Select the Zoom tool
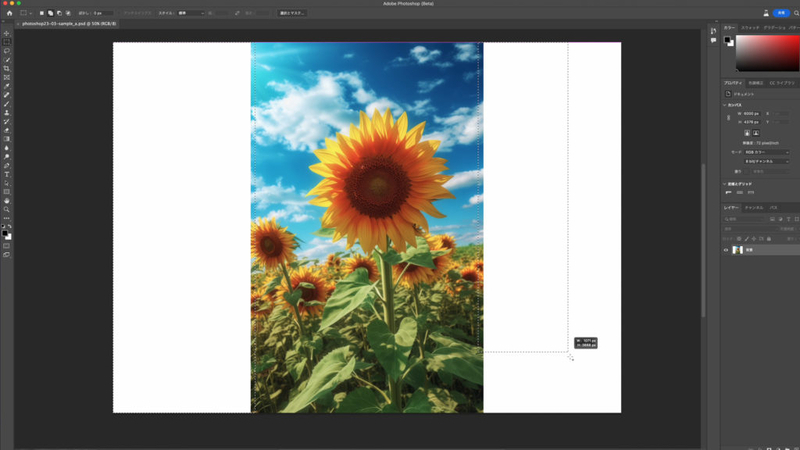 coord(7,209)
